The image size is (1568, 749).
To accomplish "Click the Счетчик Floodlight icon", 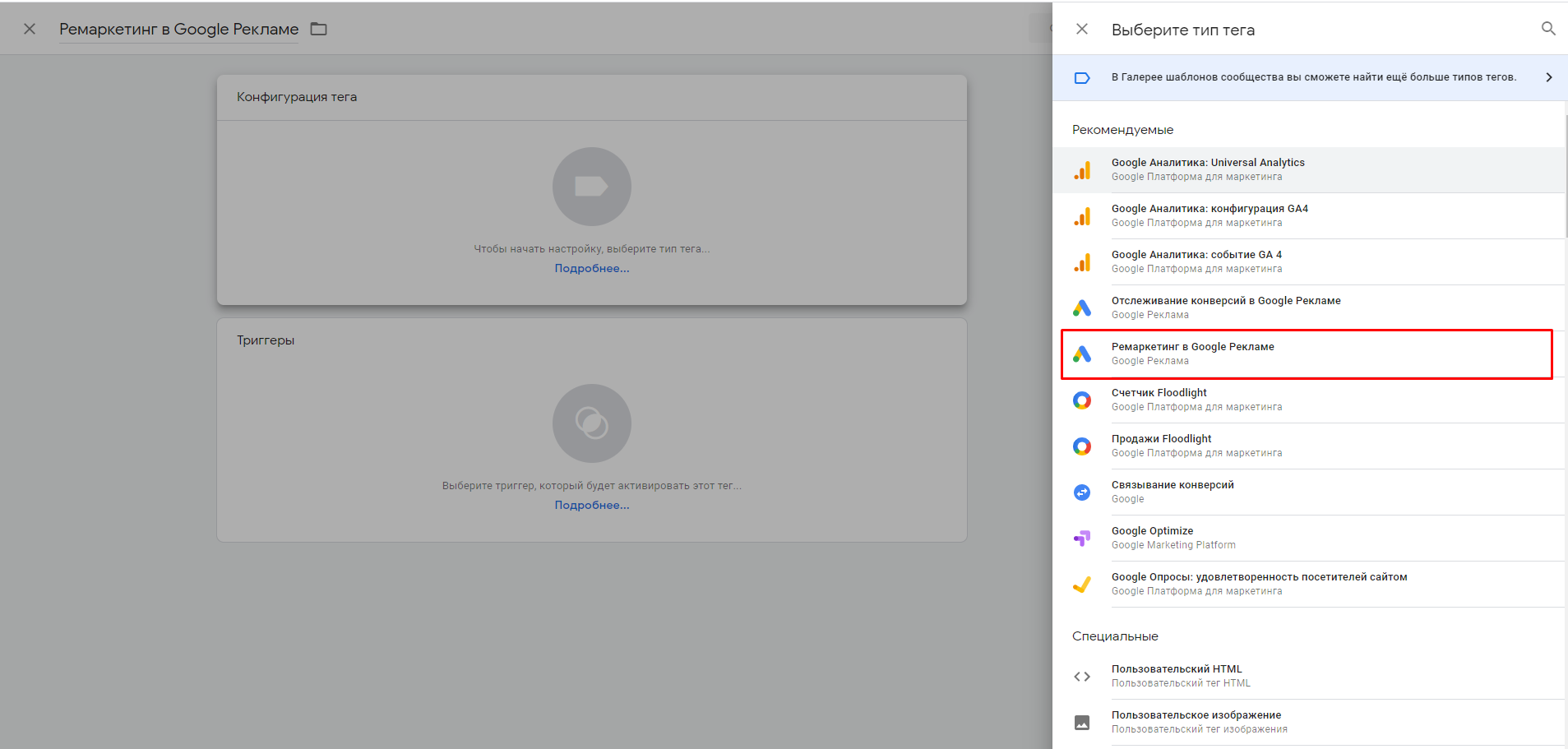I will 1082,400.
